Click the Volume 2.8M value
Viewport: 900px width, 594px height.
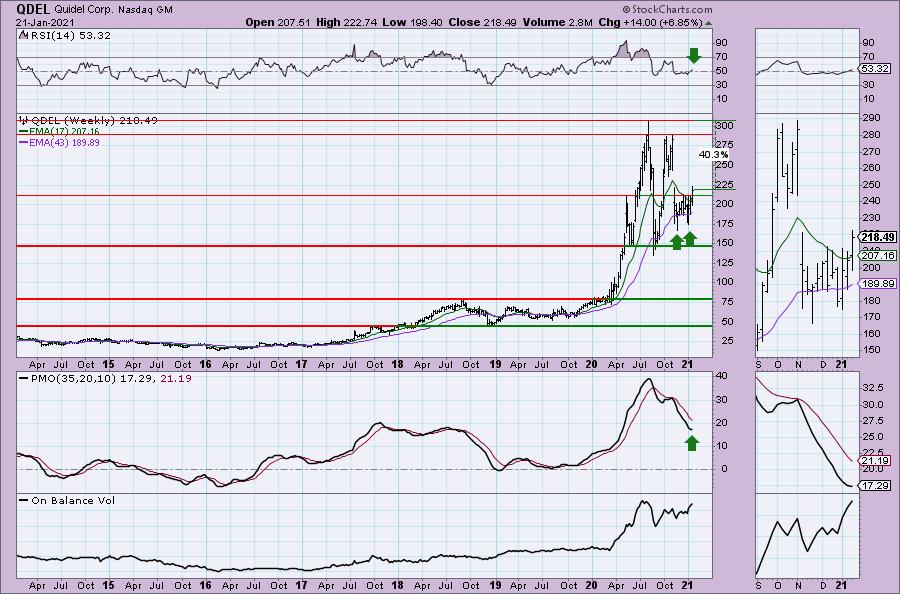[x=557, y=22]
